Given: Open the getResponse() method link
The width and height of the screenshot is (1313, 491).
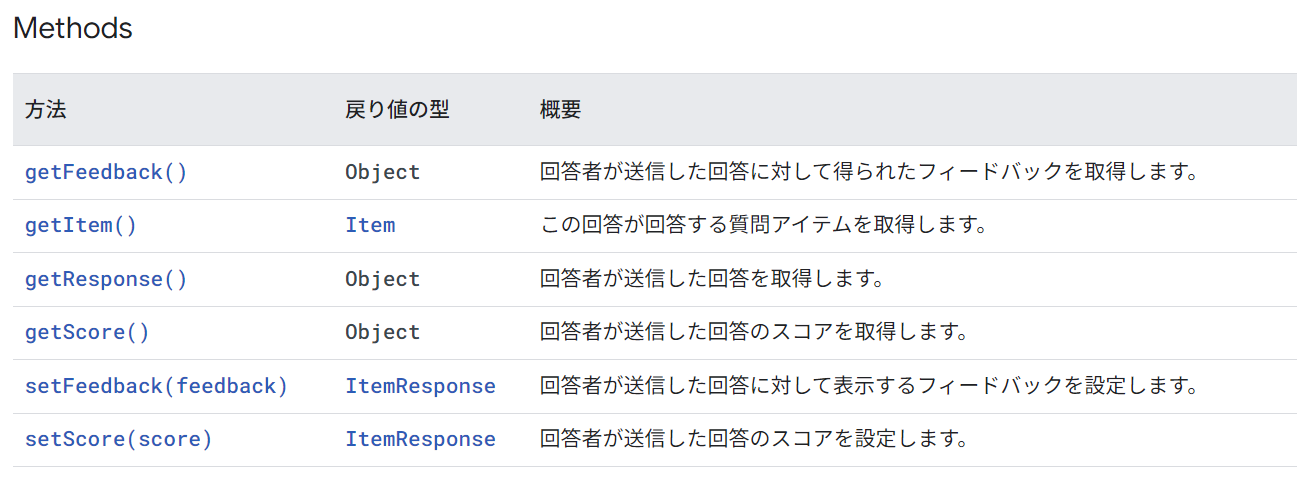Looking at the screenshot, I should coord(106,279).
